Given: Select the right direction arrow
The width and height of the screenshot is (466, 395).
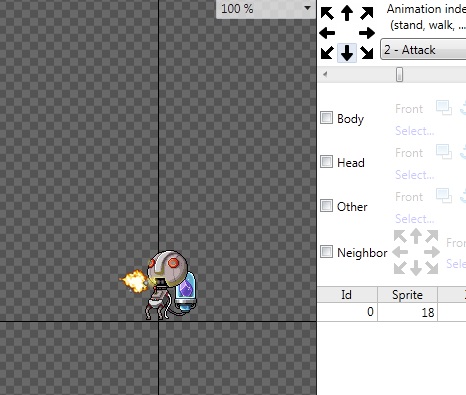Looking at the screenshot, I should (367, 33).
